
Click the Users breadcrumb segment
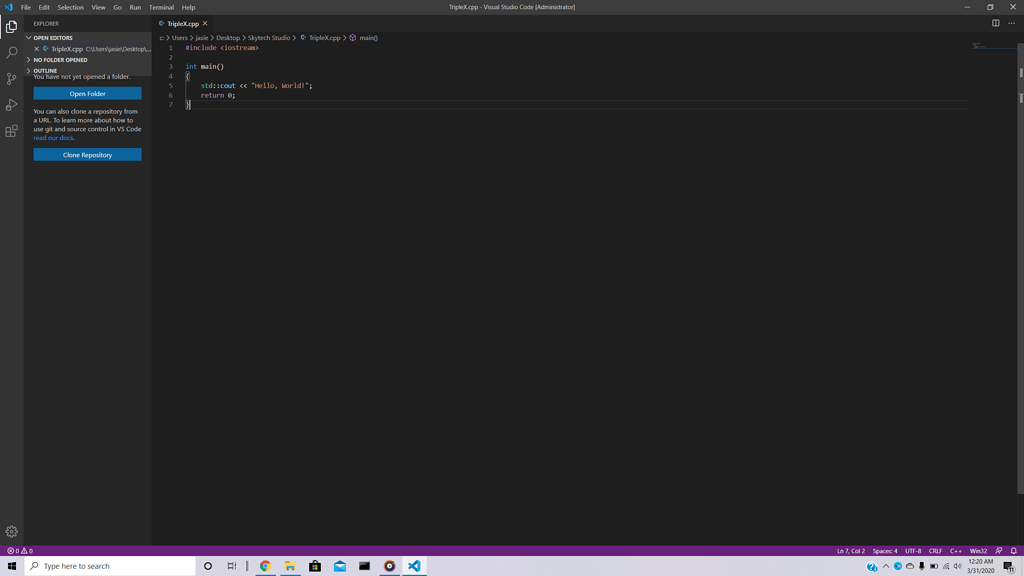click(180, 38)
